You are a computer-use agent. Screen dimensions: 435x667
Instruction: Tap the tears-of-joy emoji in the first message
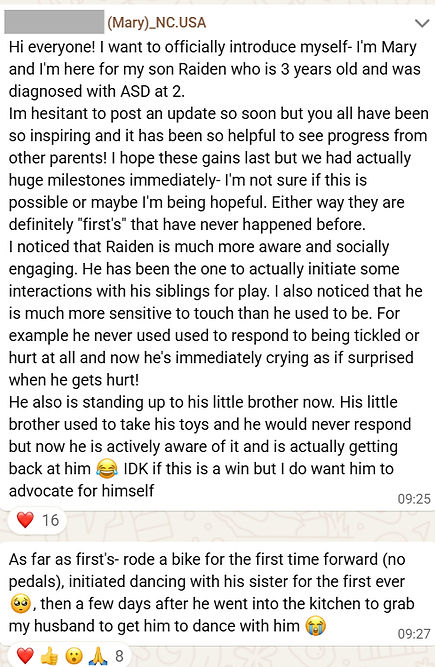pyautogui.click(x=107, y=468)
